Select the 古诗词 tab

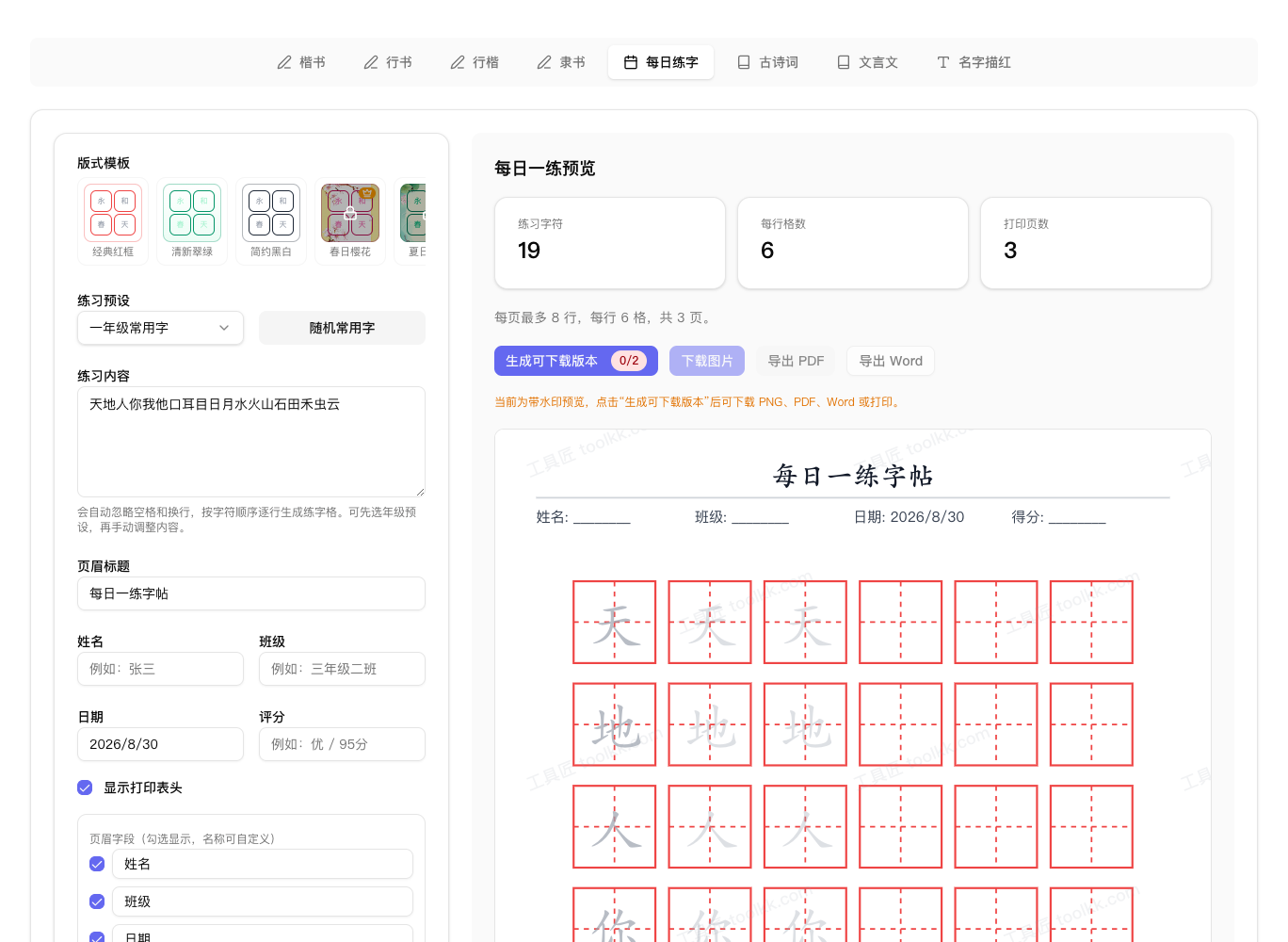[x=767, y=62]
